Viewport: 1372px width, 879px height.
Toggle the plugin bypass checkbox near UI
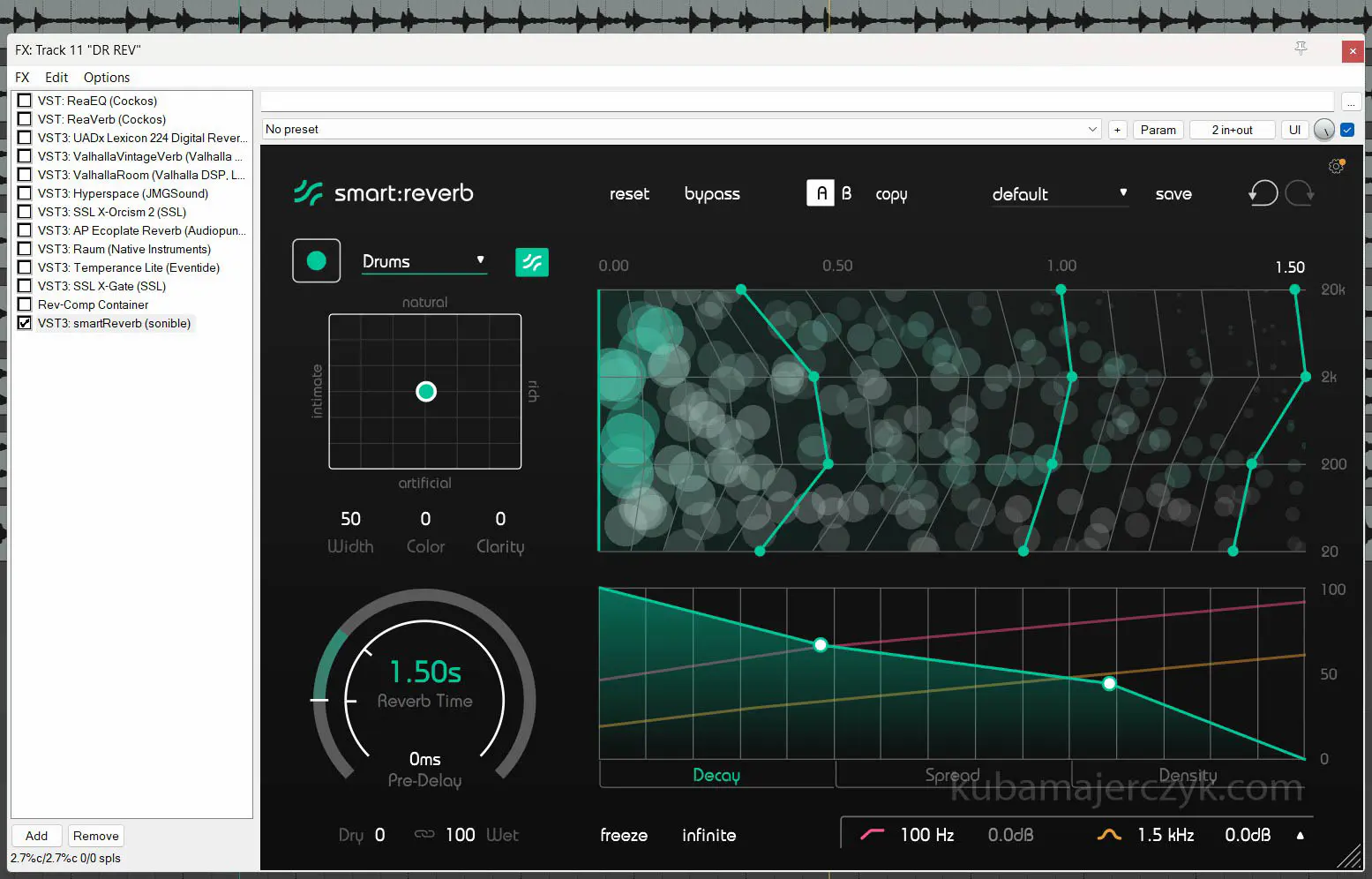click(1347, 130)
